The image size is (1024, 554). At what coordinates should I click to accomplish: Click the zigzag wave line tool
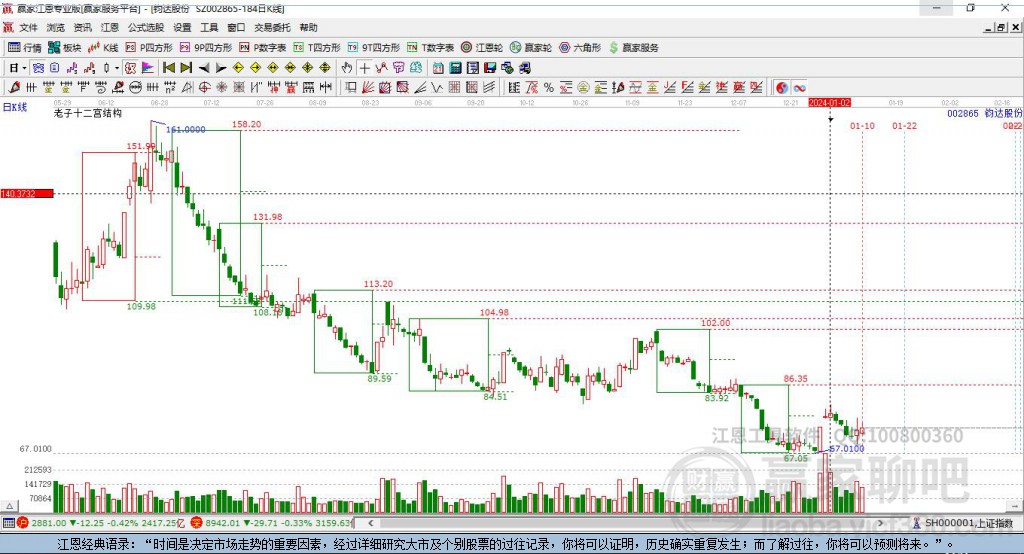(x=436, y=88)
